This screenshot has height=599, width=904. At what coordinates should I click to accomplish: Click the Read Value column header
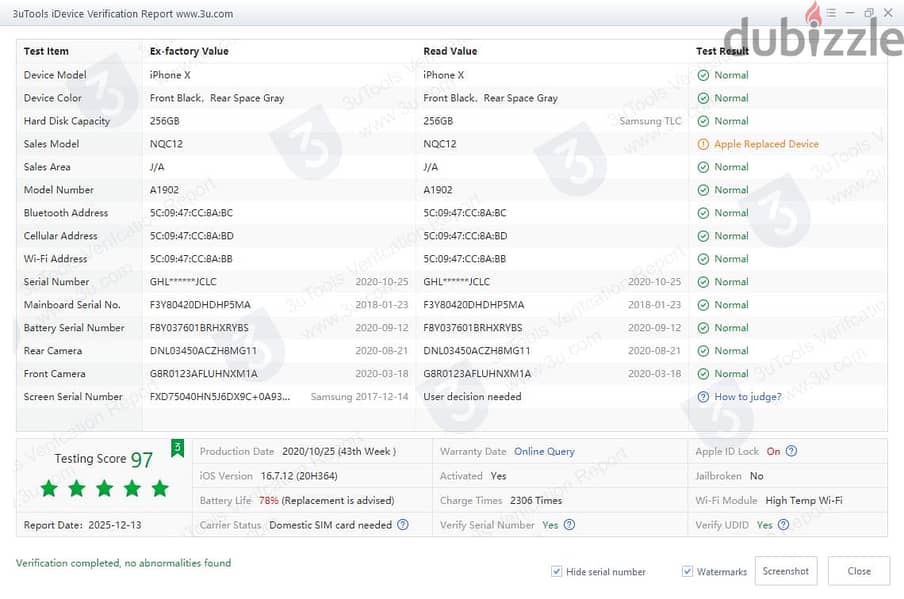pos(450,51)
